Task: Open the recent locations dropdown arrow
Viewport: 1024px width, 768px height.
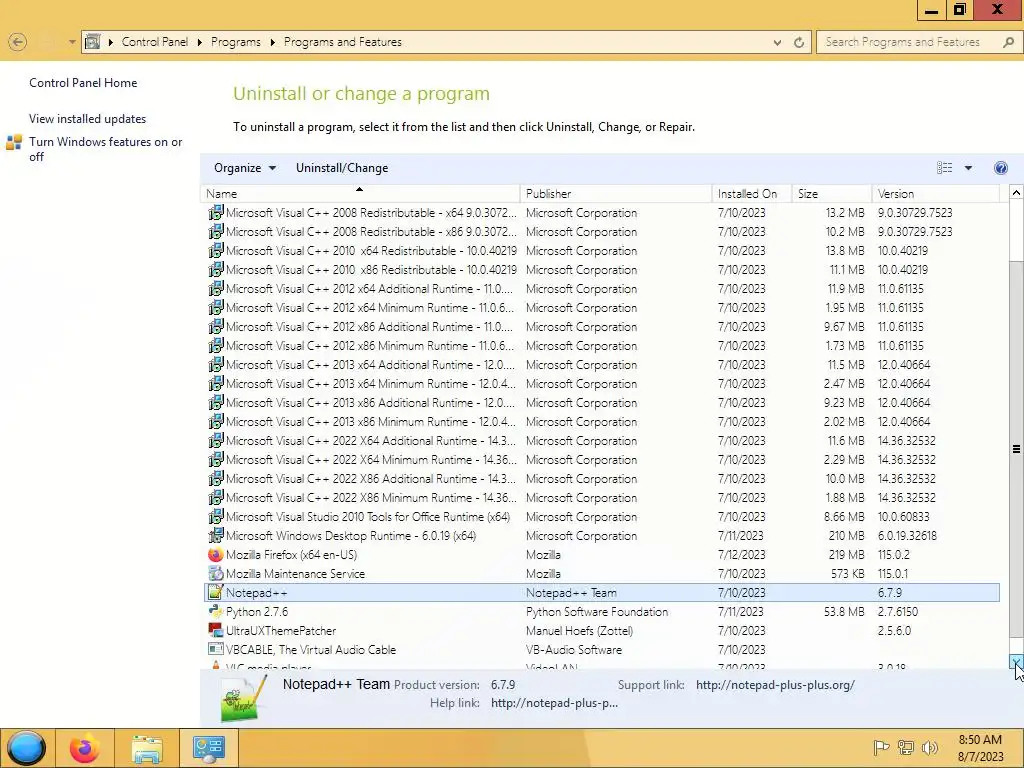Action: [72, 42]
